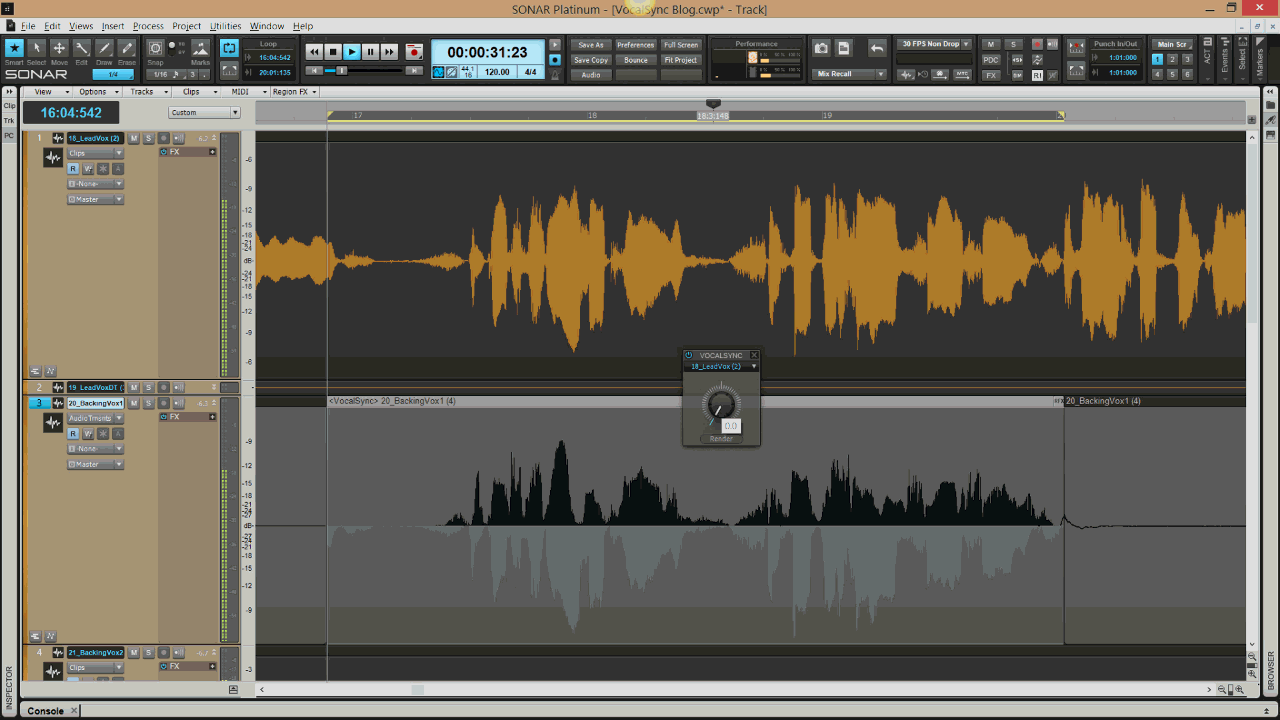Viewport: 1280px width, 720px height.
Task: Click Render in VocalSync window
Action: pos(721,439)
